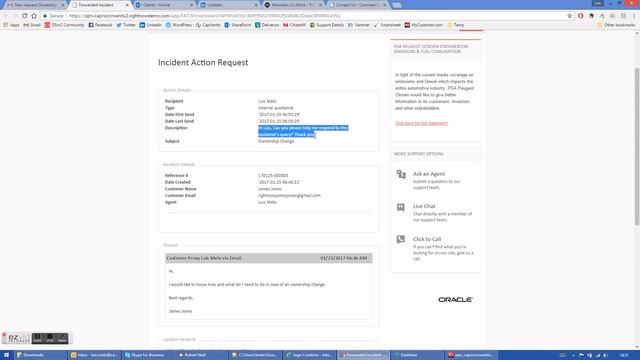Open the Downloads taskbar item

[40, 355]
